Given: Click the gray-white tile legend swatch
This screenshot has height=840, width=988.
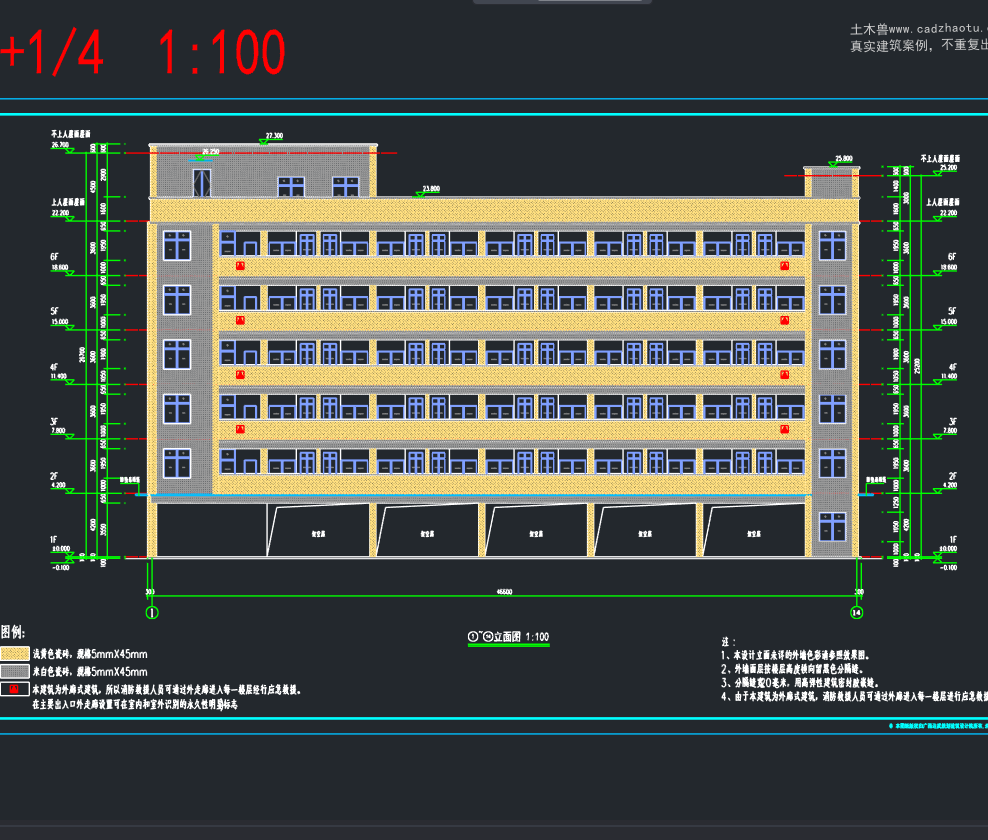Looking at the screenshot, I should tap(15, 671).
